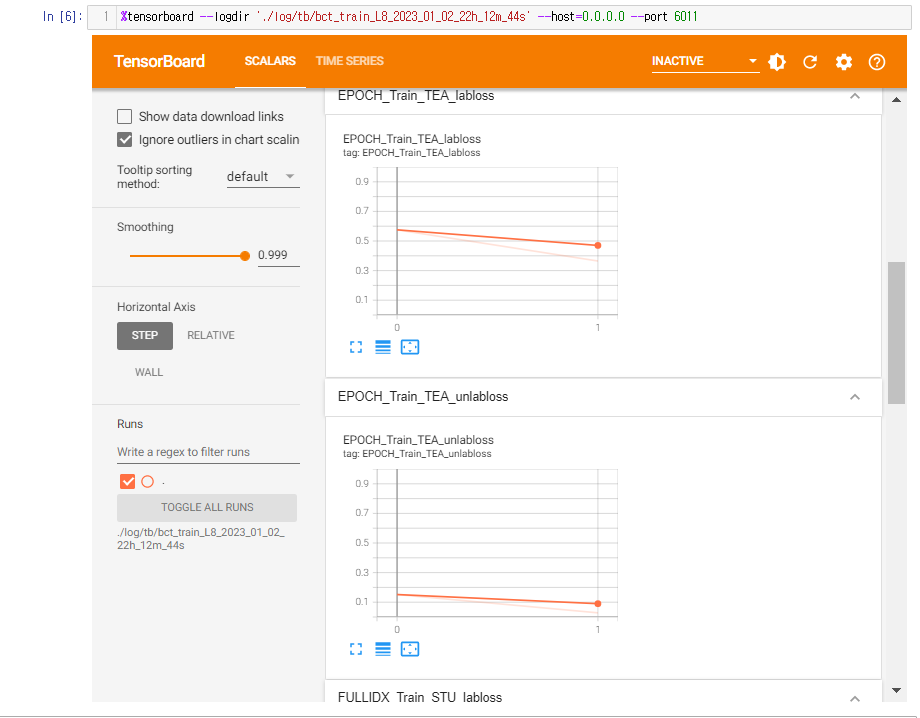The image size is (920, 718).
Task: Click the scrollbar down arrow
Action: [x=897, y=690]
